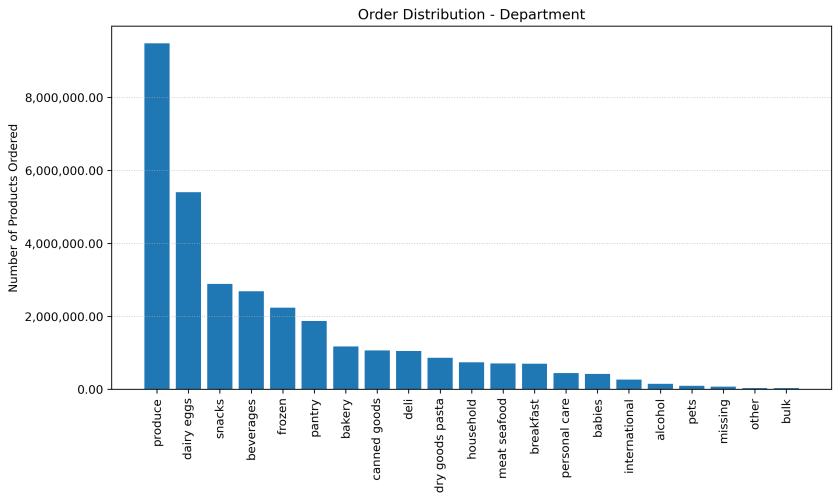Select the dairy eggs bar
This screenshot has height=501, width=840.
click(188, 290)
